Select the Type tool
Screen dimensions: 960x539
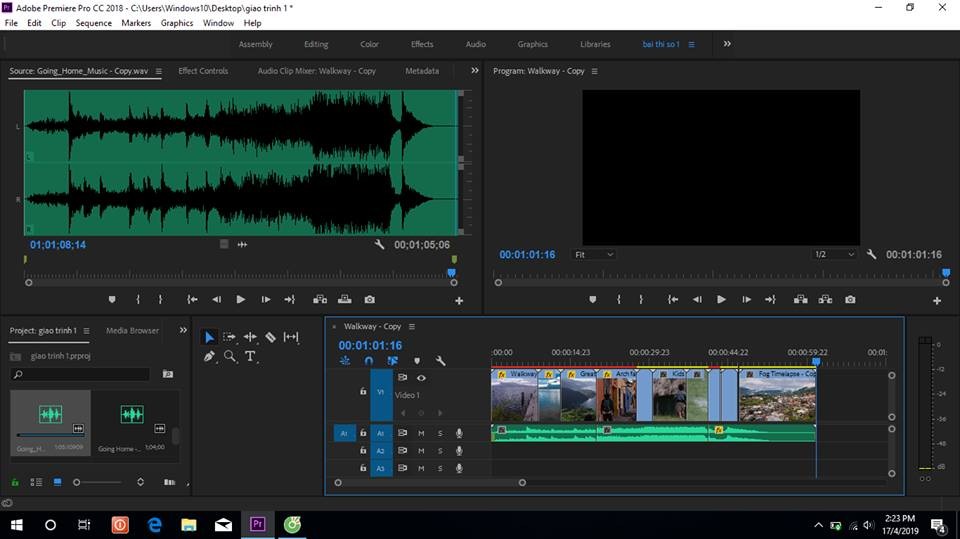(250, 356)
